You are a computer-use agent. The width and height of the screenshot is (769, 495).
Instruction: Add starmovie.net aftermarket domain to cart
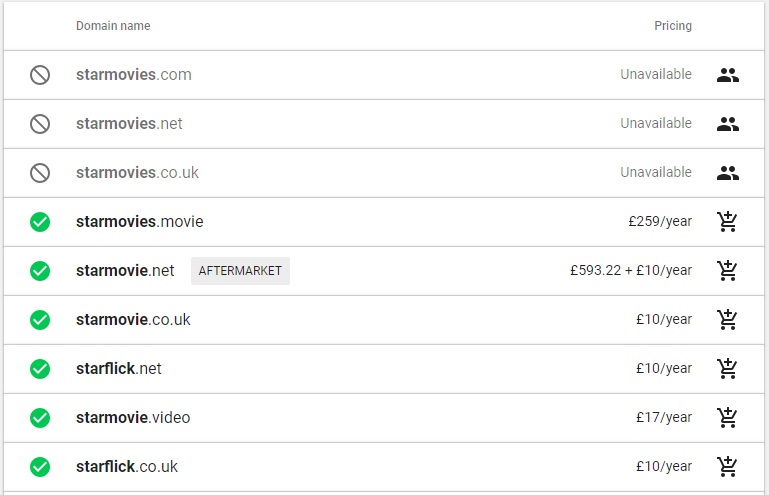point(727,271)
